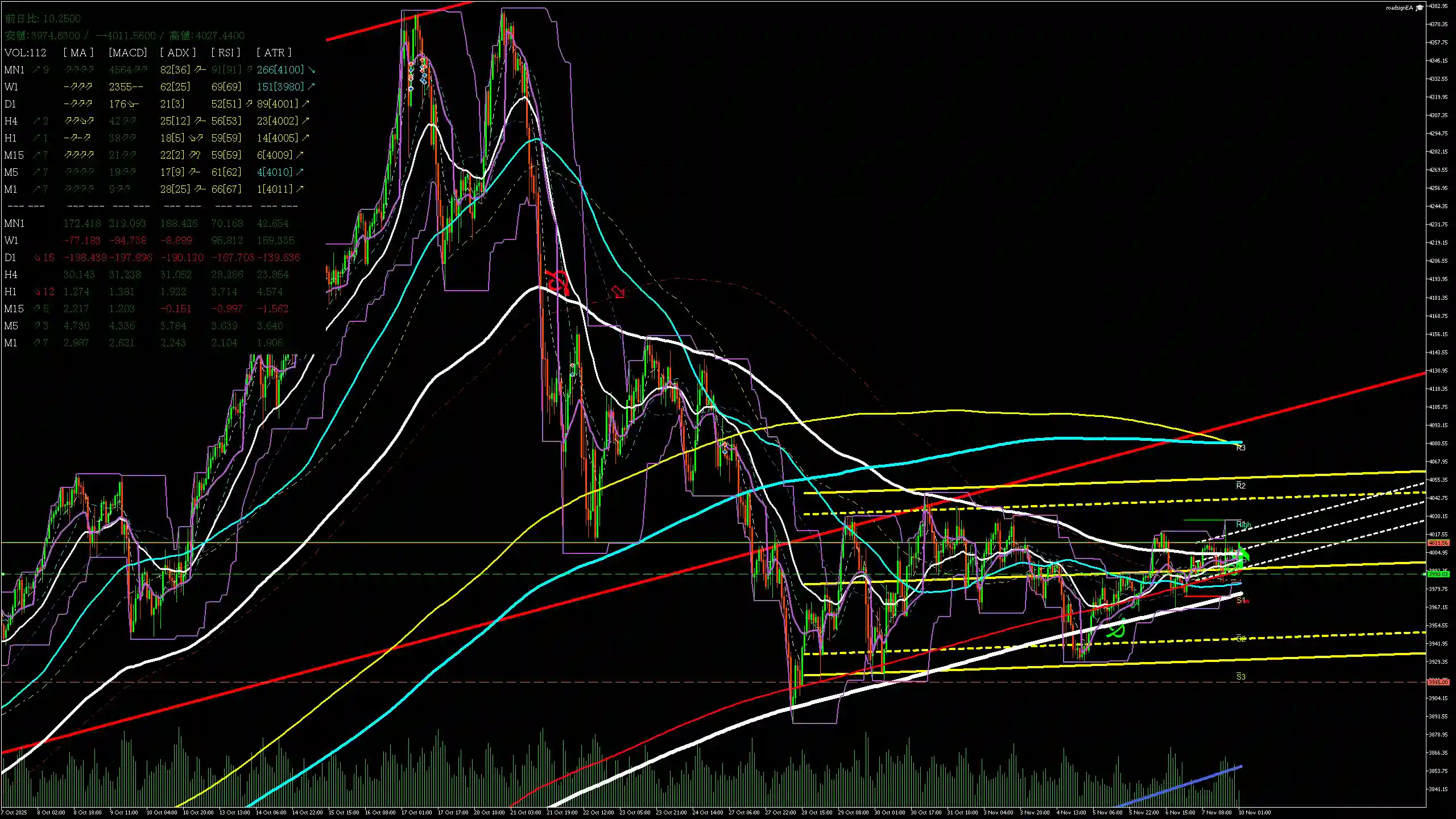The width and height of the screenshot is (1456, 819).
Task: Click the VOL:112 label in dashboard
Action: click(26, 52)
